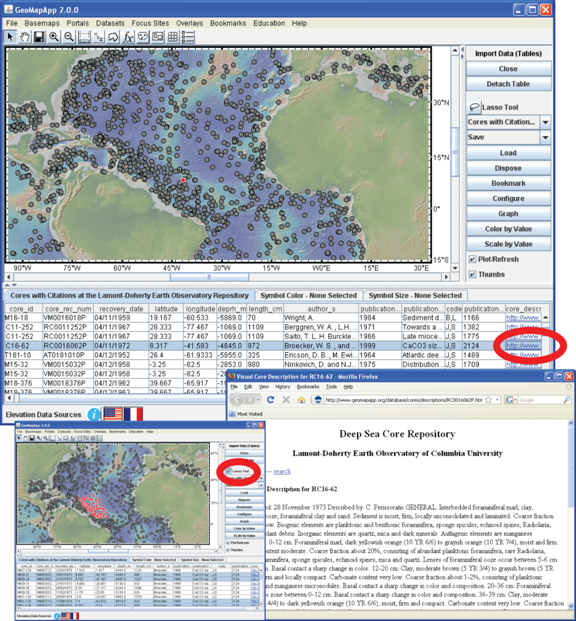Open the Education menu
This screenshot has width=576, height=621.
[269, 23]
